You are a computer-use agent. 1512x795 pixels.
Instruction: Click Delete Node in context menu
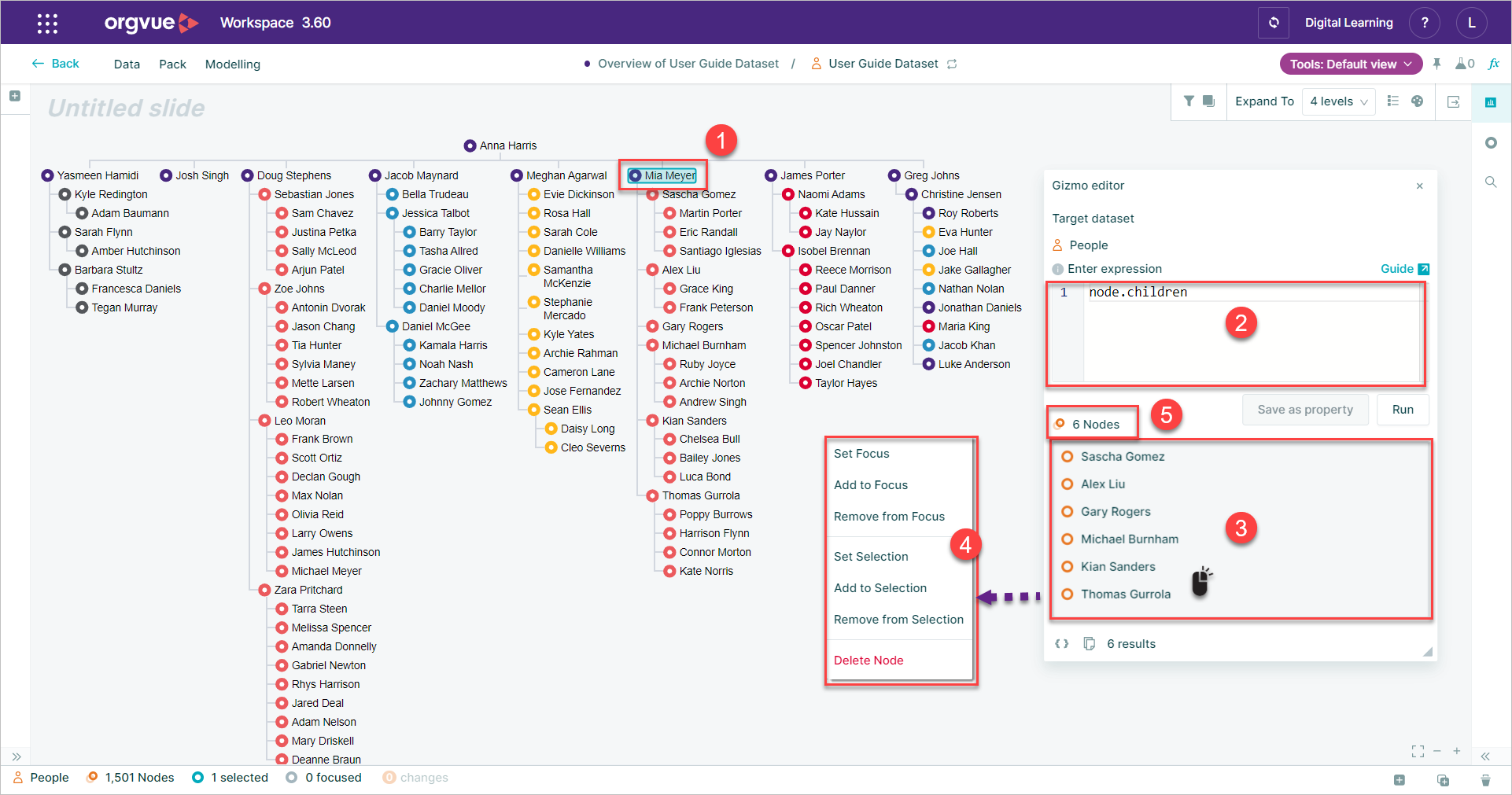tap(868, 661)
